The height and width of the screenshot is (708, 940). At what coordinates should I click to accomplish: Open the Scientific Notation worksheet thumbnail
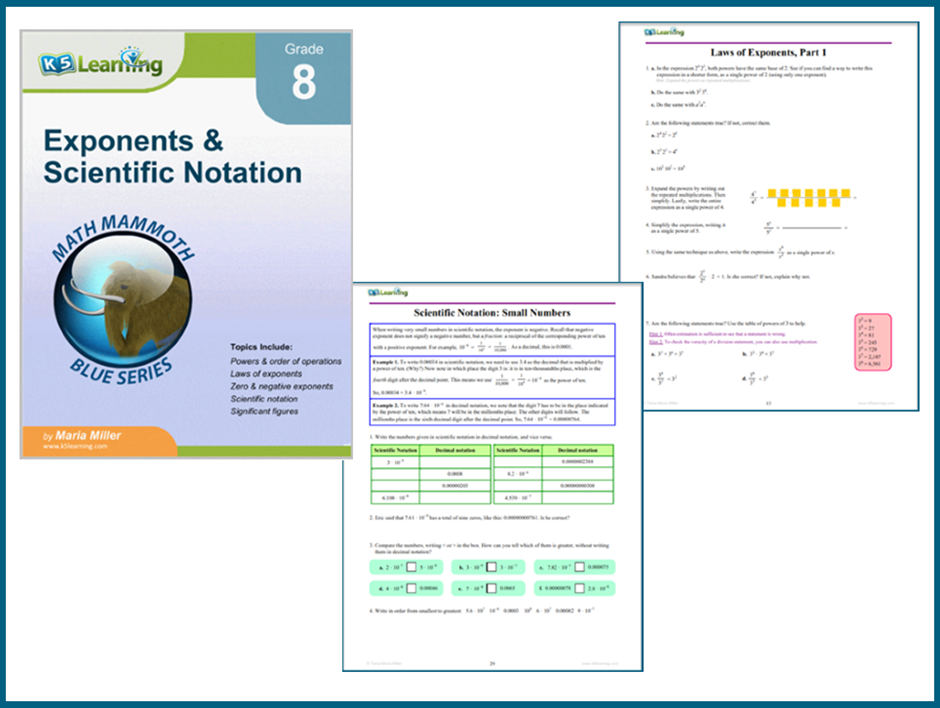pyautogui.click(x=492, y=477)
